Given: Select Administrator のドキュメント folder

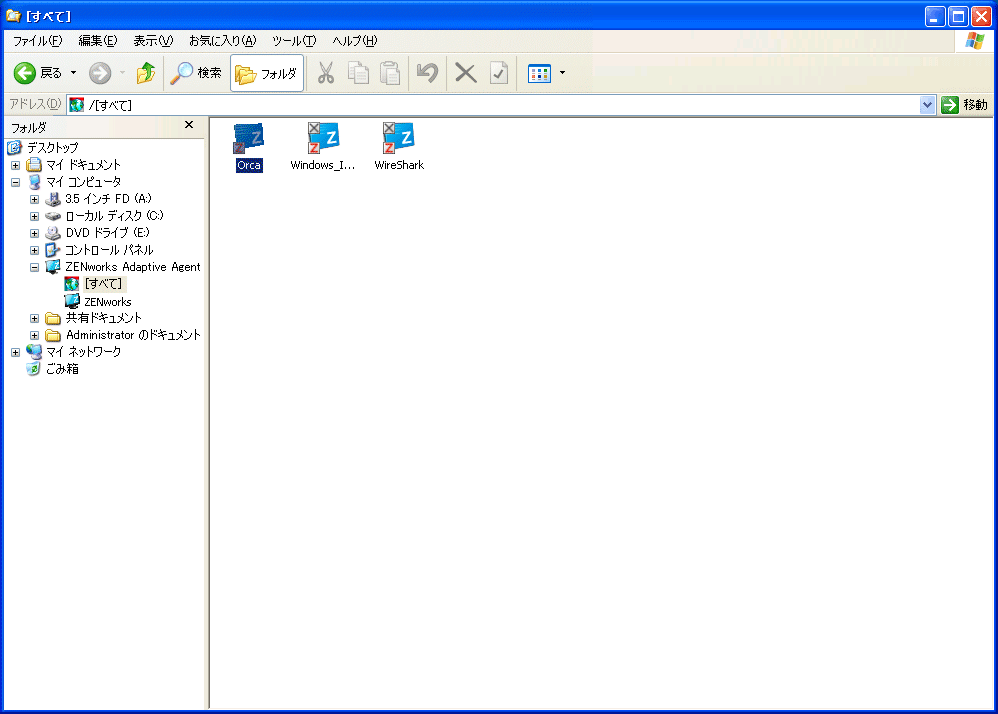Looking at the screenshot, I should (133, 335).
